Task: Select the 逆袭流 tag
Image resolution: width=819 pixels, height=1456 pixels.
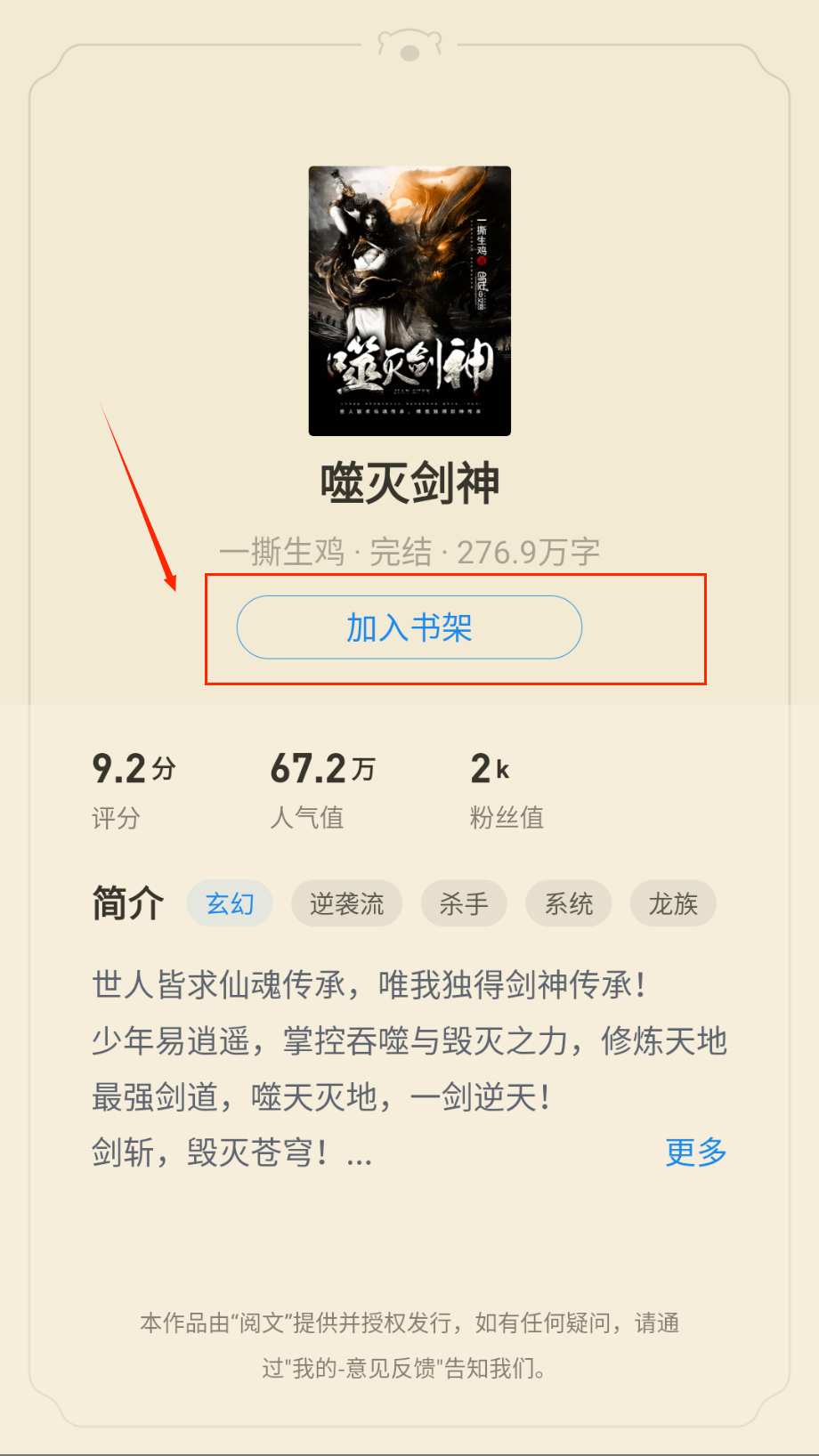Action: coord(346,904)
